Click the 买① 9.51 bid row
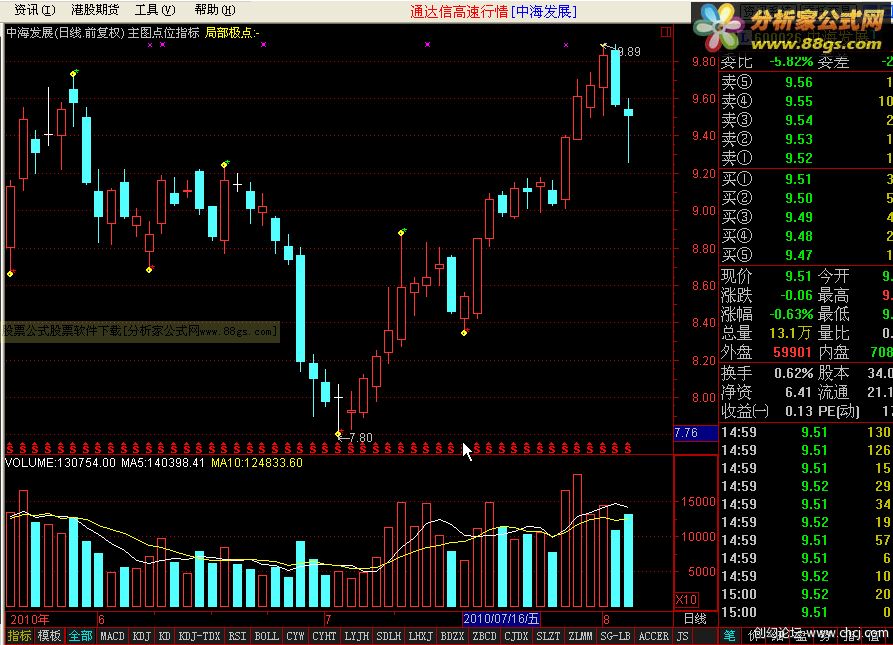Viewport: 893px width, 645px height. pos(806,179)
